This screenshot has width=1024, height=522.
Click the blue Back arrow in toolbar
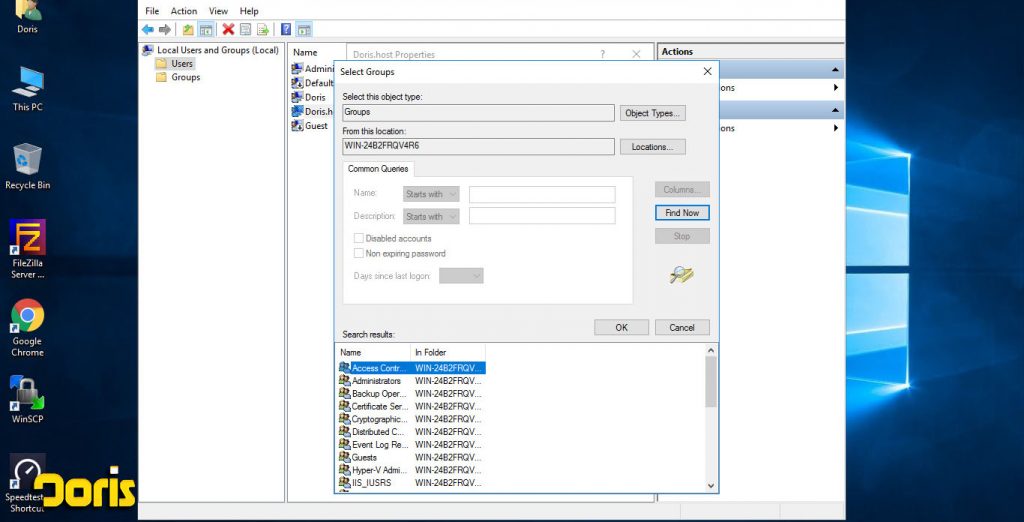point(148,30)
